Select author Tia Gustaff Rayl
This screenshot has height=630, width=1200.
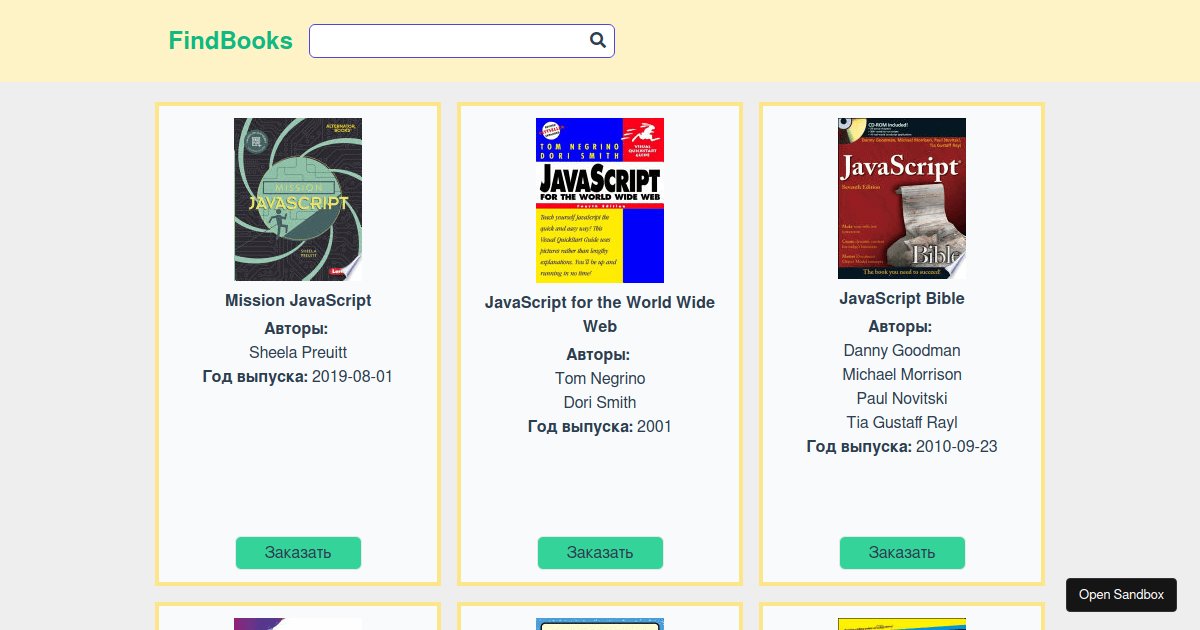(902, 422)
